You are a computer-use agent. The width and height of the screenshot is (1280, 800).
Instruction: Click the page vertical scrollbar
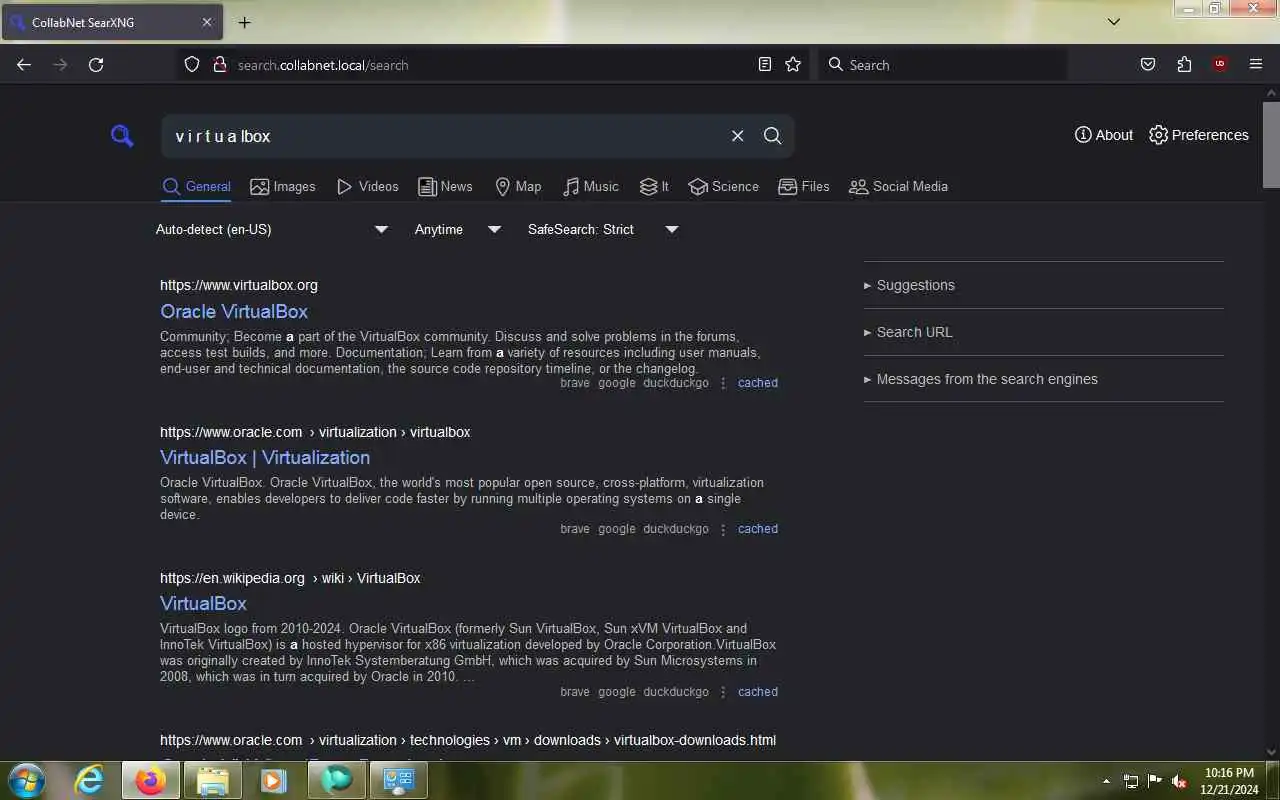1271,144
